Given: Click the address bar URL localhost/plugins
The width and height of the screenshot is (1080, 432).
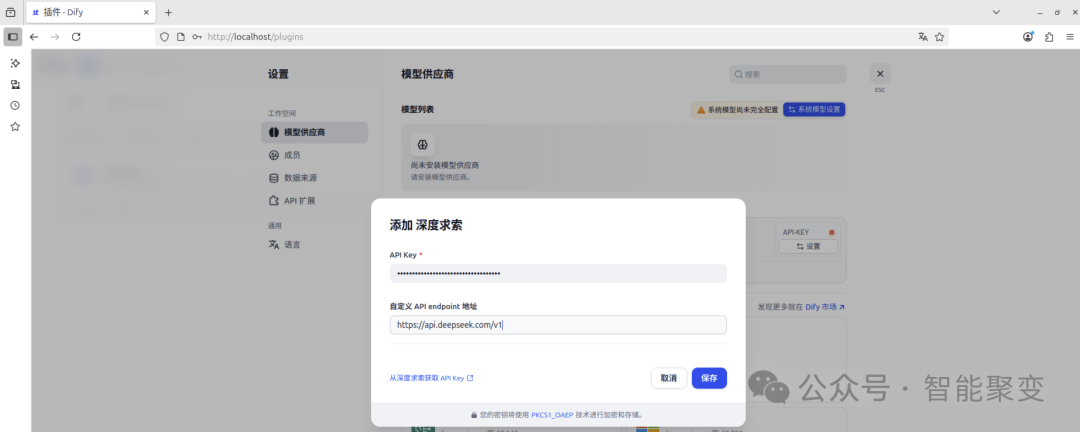Looking at the screenshot, I should click(256, 37).
